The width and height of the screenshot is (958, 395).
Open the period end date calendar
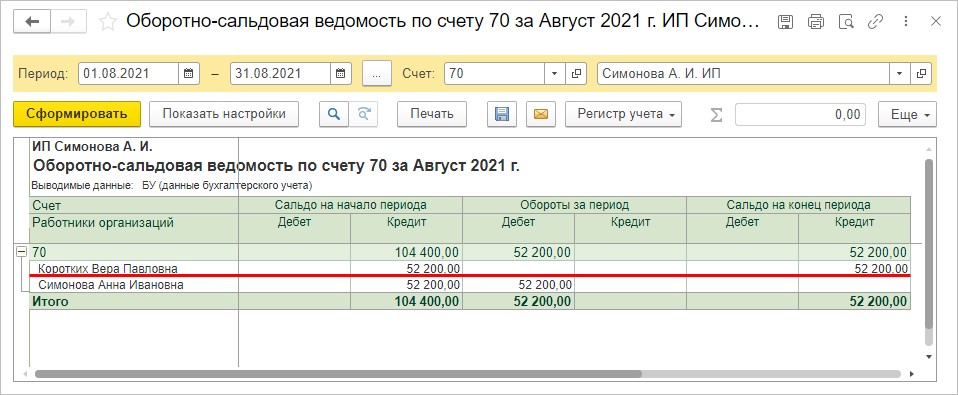(341, 74)
